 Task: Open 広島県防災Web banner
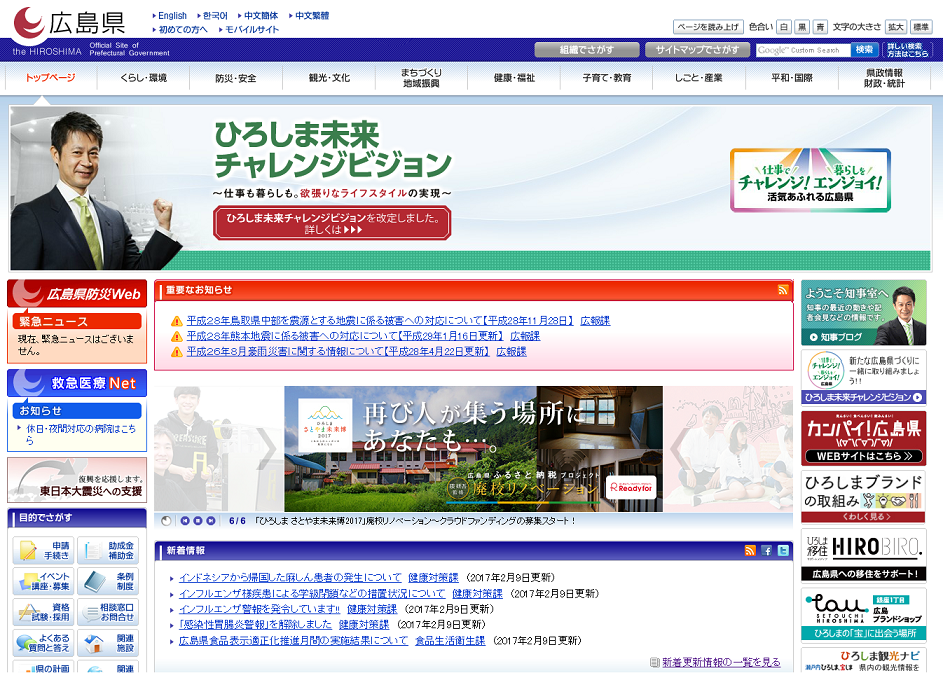[x=77, y=294]
